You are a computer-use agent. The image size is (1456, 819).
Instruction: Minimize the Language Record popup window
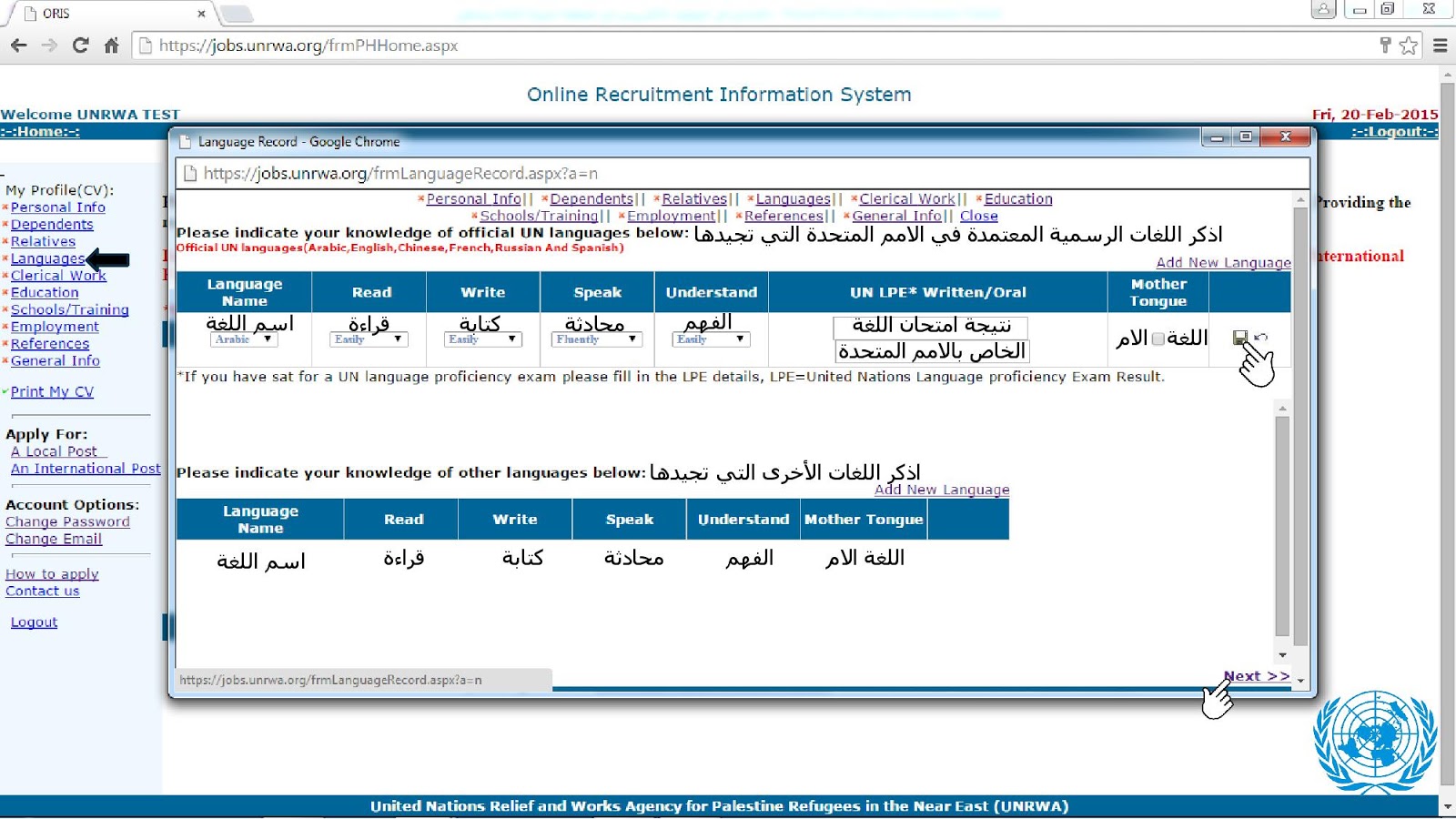pyautogui.click(x=1216, y=136)
